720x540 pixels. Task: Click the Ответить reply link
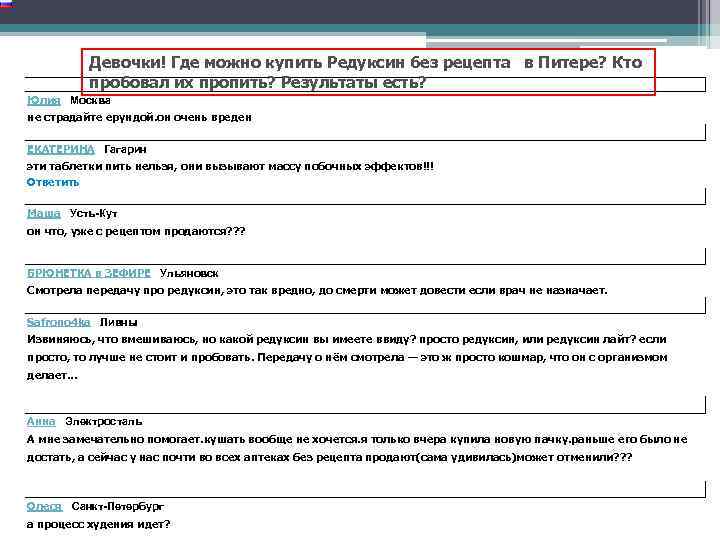53,182
